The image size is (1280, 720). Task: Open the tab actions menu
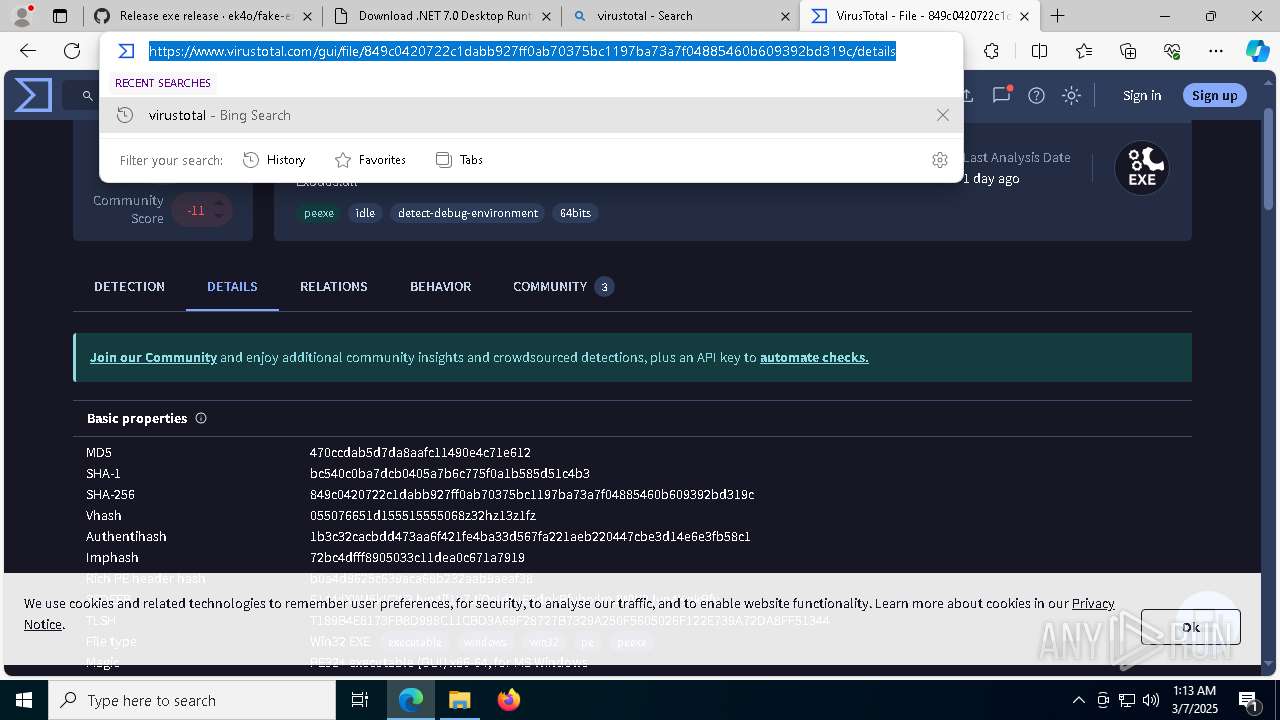[60, 16]
